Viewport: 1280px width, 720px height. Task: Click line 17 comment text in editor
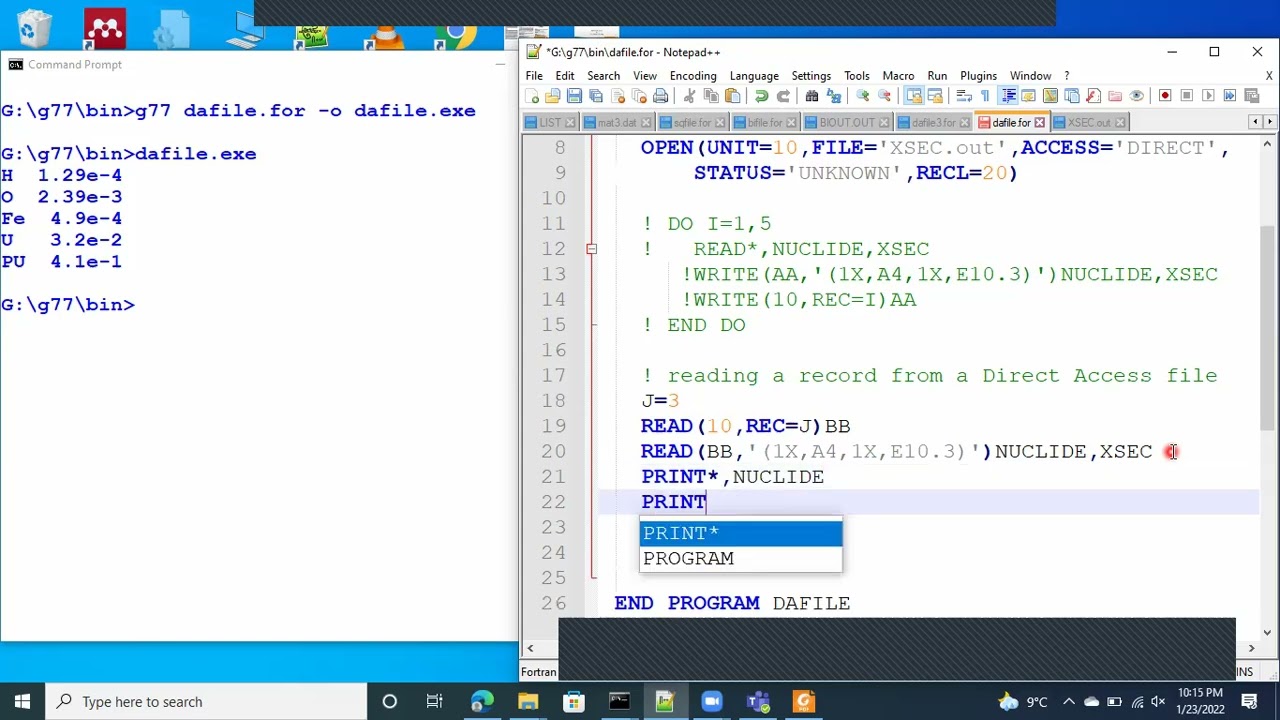pos(930,376)
